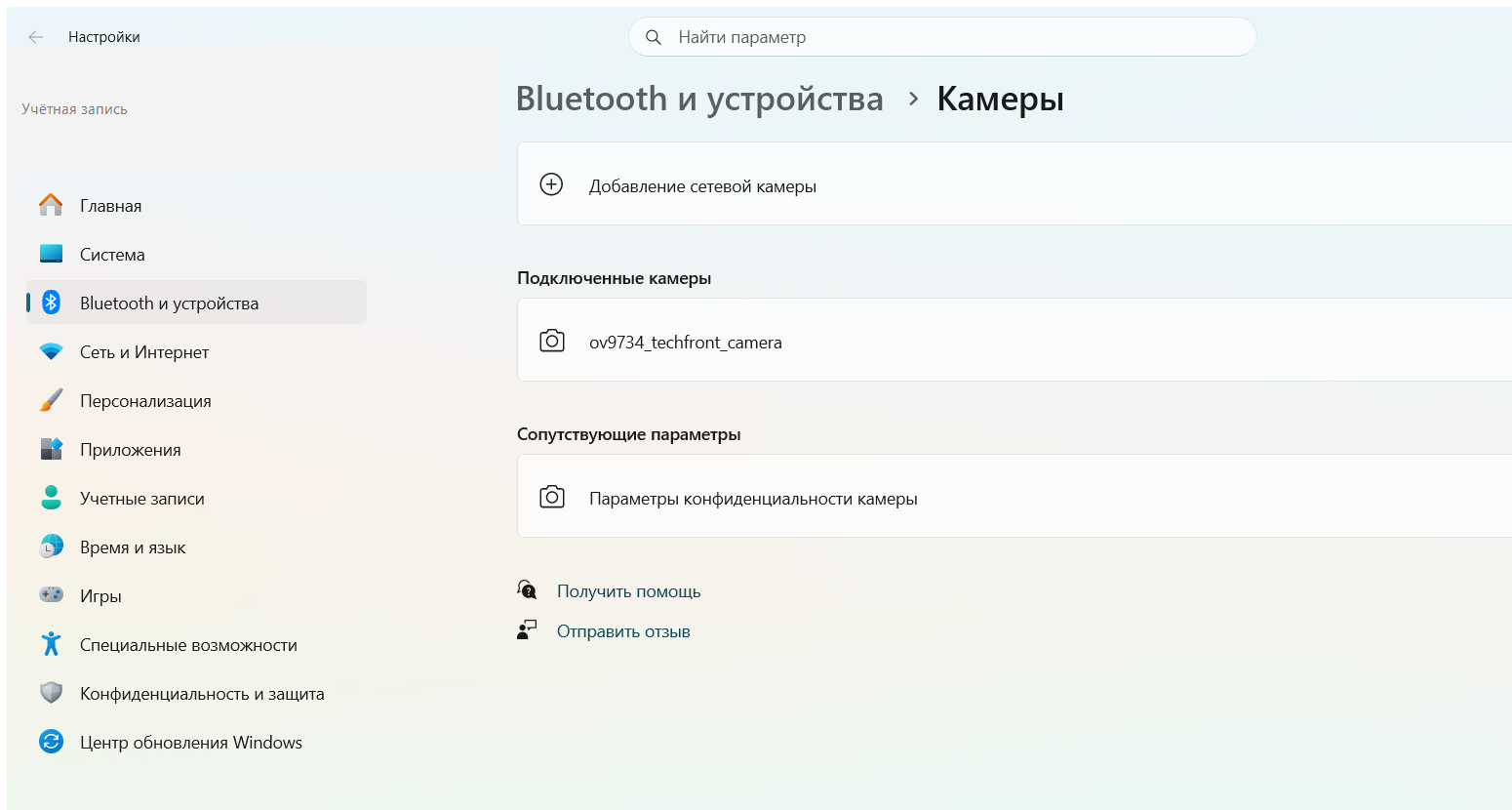
Task: Open ov9734_techfront_camera camera settings
Action: (1015, 341)
